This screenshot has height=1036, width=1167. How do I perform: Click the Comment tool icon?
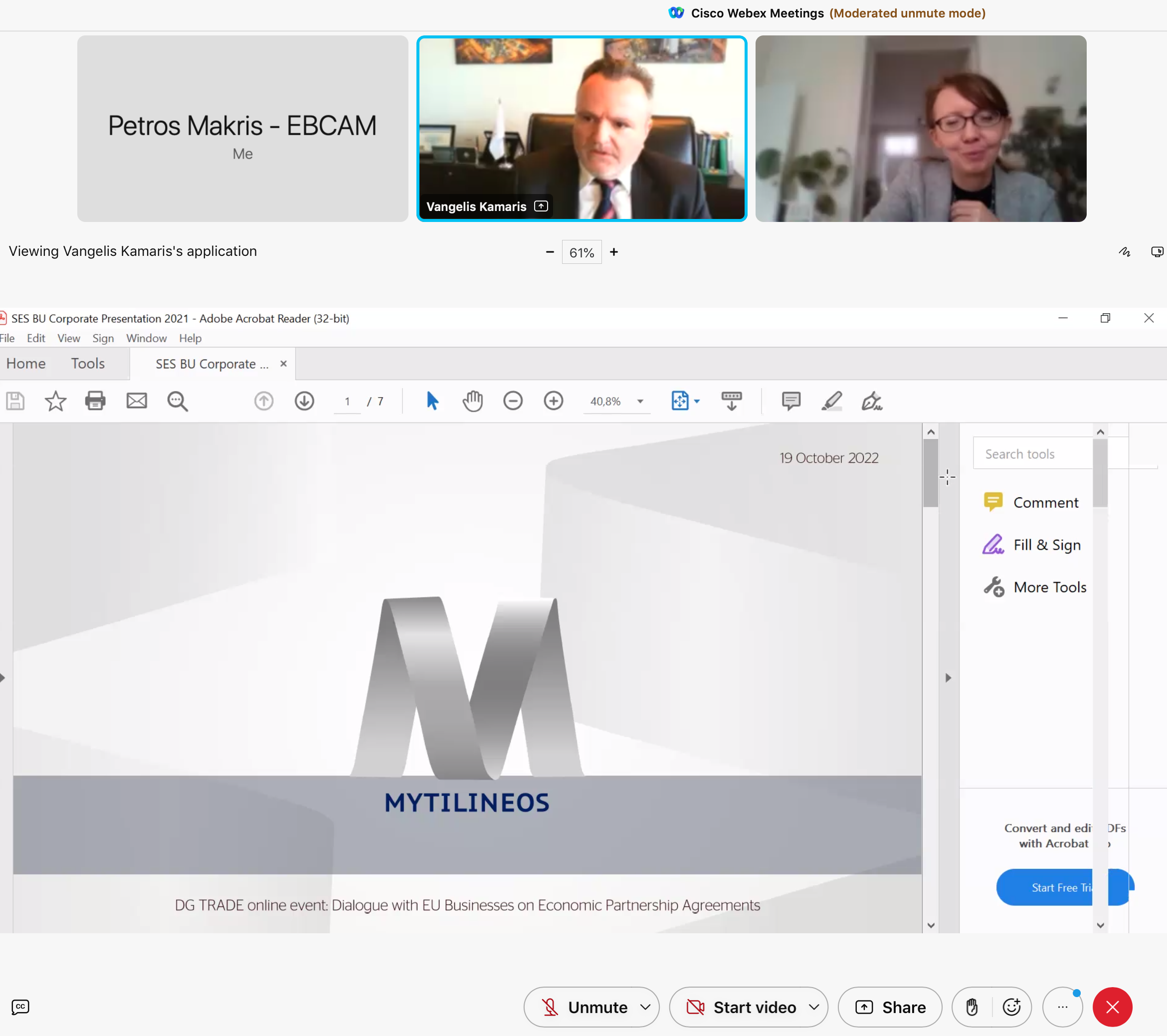tap(993, 503)
